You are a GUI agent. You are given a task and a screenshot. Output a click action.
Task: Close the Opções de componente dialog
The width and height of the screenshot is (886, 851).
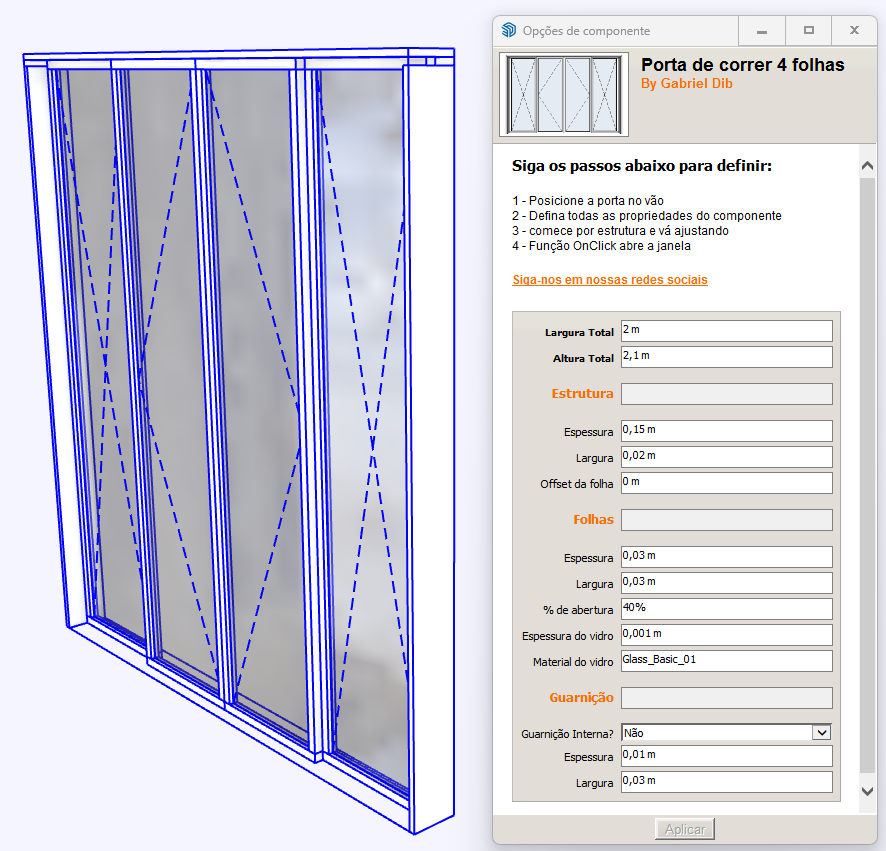pos(854,31)
